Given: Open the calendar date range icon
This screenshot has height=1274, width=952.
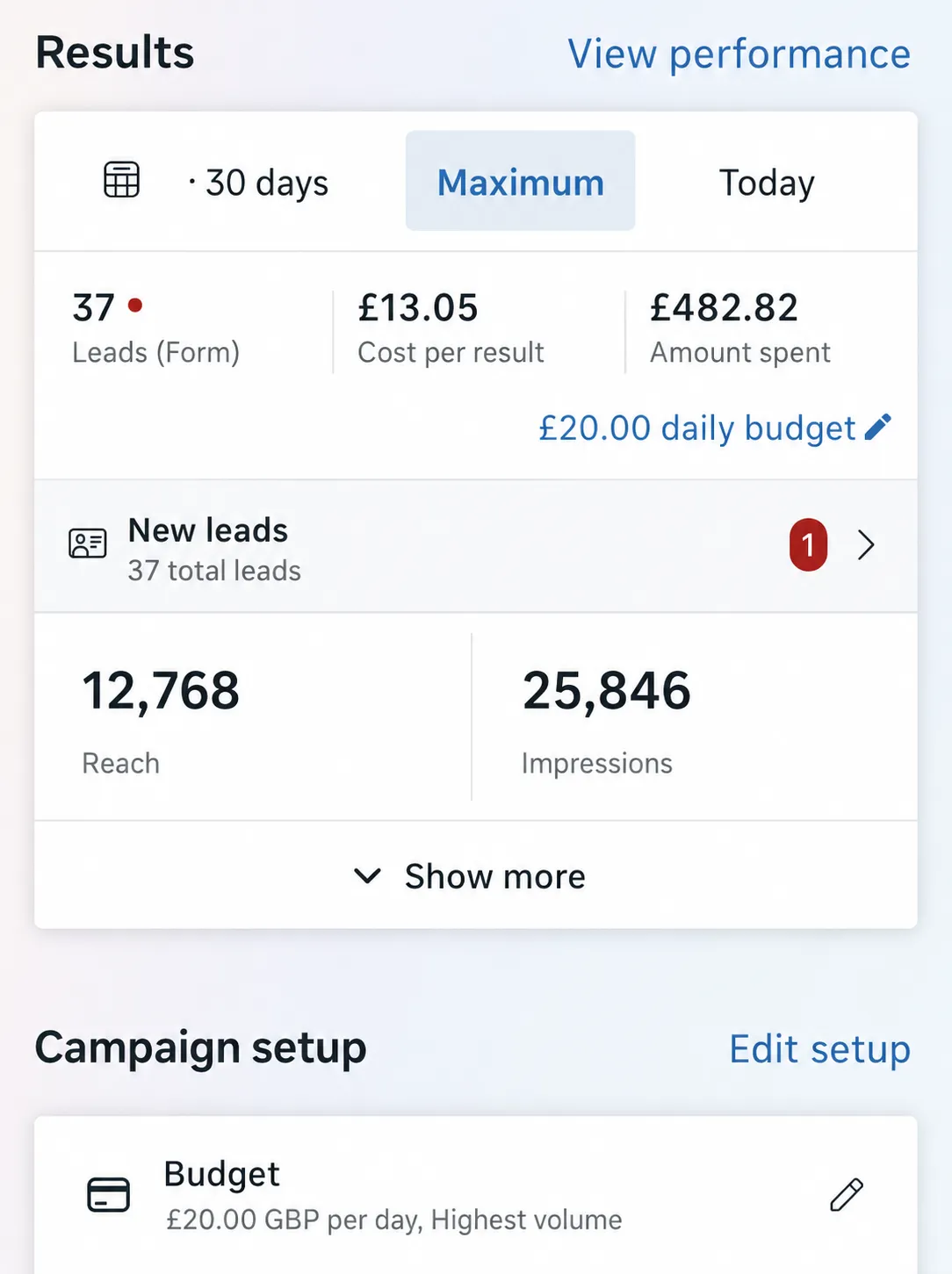Looking at the screenshot, I should tap(121, 180).
